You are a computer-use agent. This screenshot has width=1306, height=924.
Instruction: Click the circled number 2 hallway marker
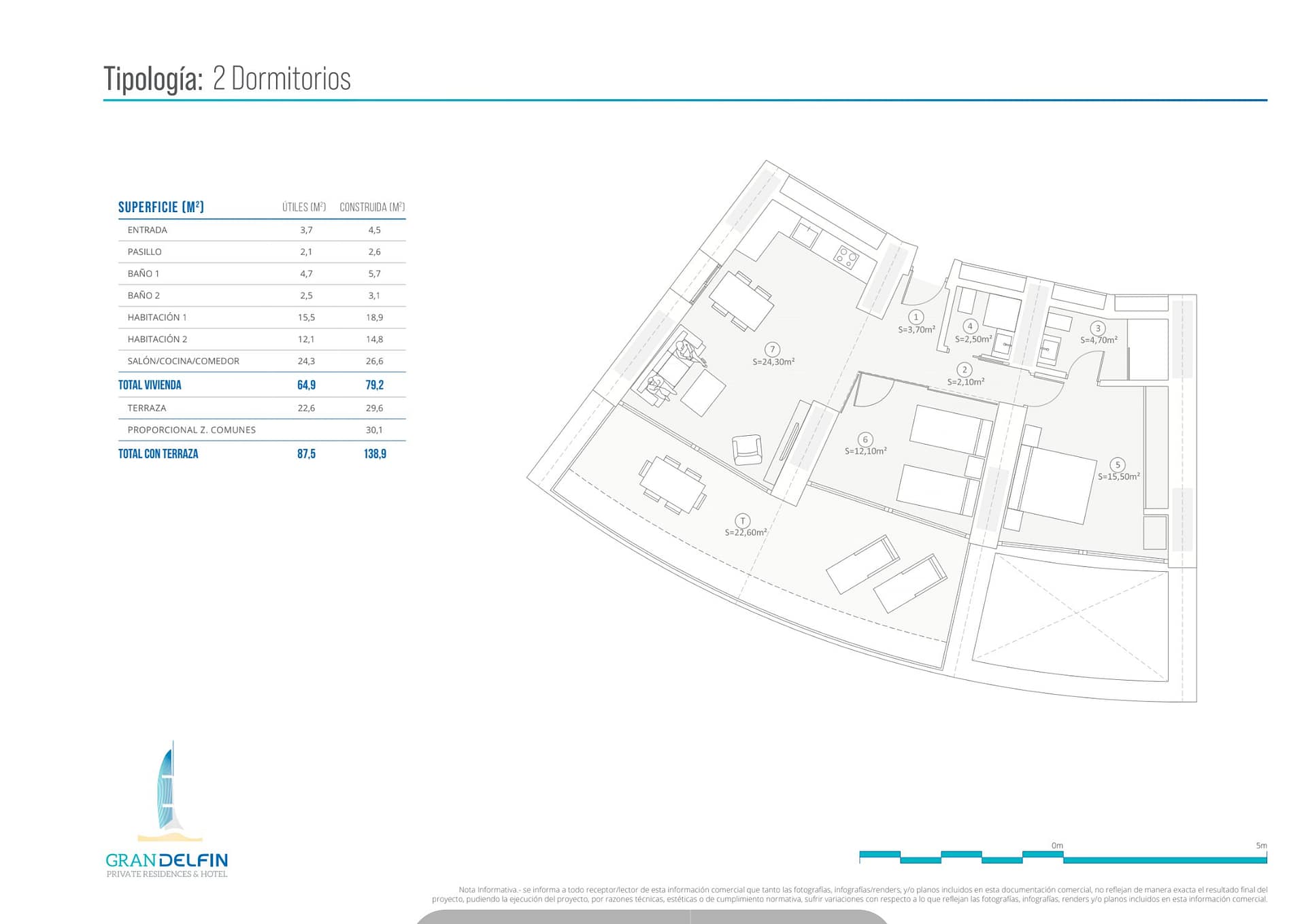(x=964, y=370)
